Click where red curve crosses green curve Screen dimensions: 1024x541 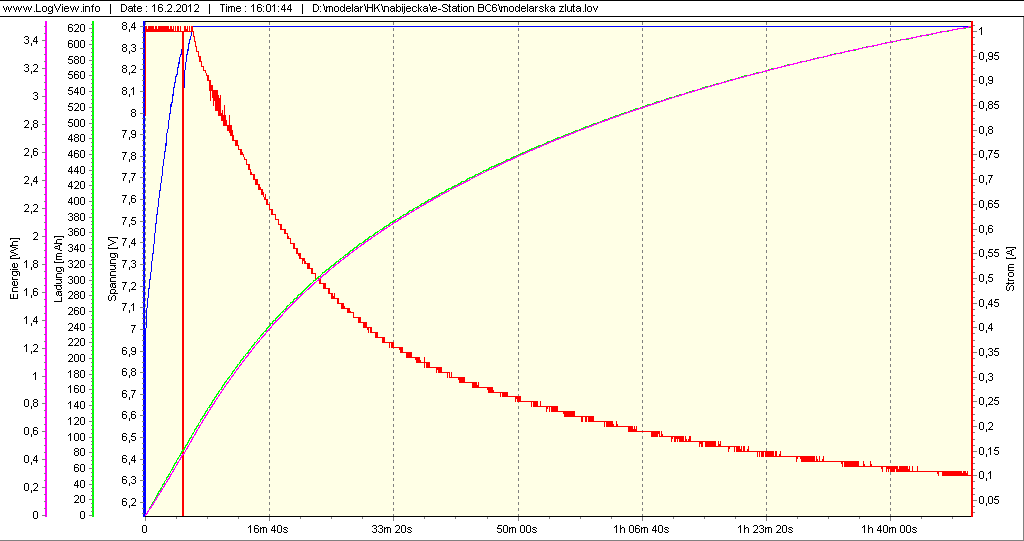point(319,279)
